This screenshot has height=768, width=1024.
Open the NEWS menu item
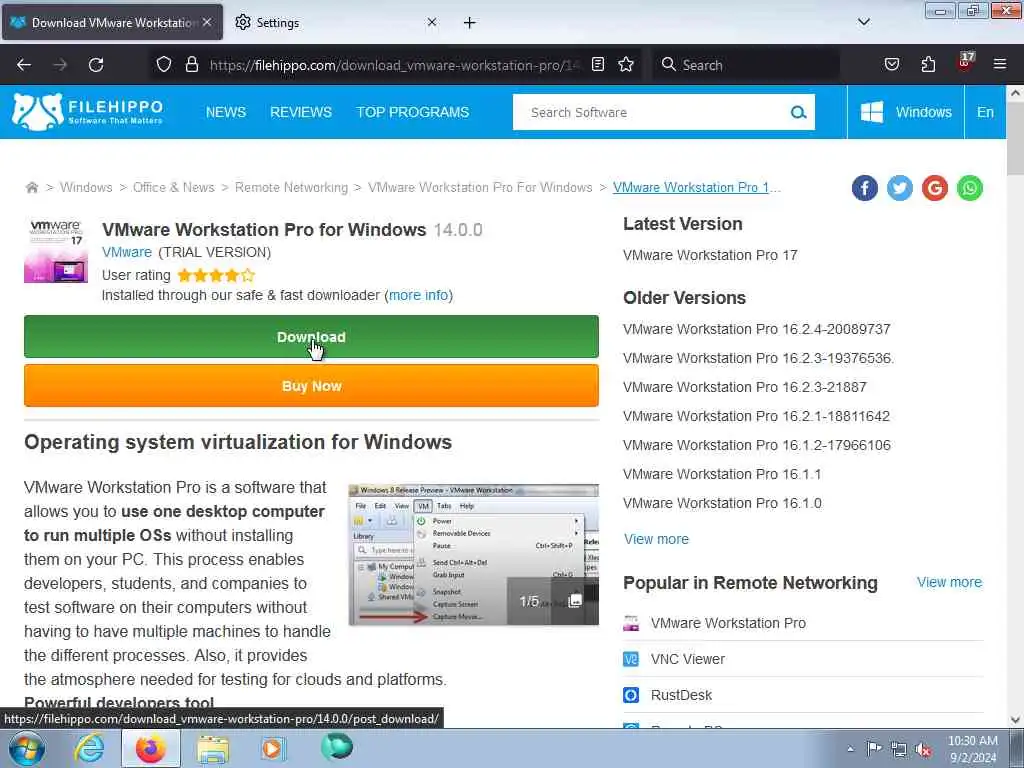point(226,112)
